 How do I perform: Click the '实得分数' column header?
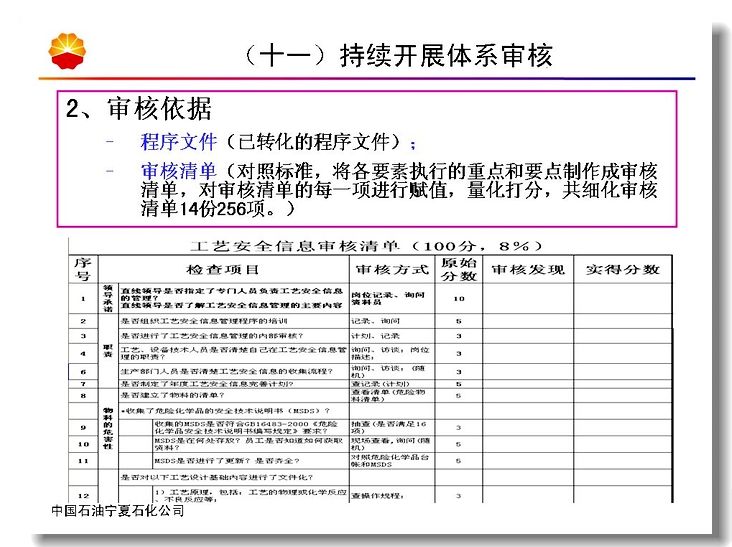point(622,269)
